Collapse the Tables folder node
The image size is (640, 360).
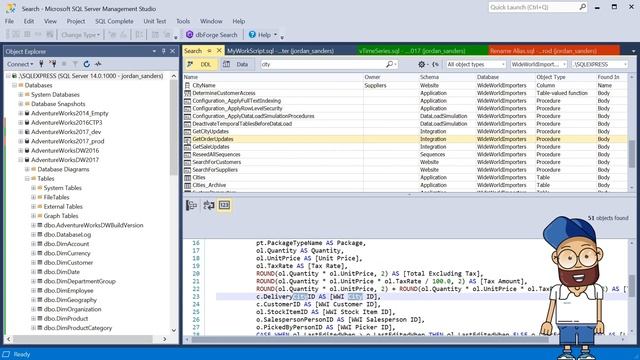(x=27, y=179)
